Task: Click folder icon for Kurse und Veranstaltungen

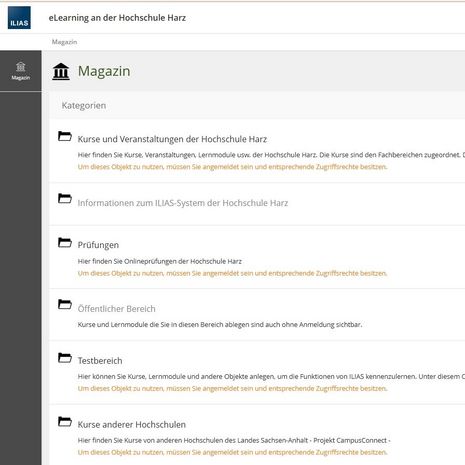Action: (65, 136)
